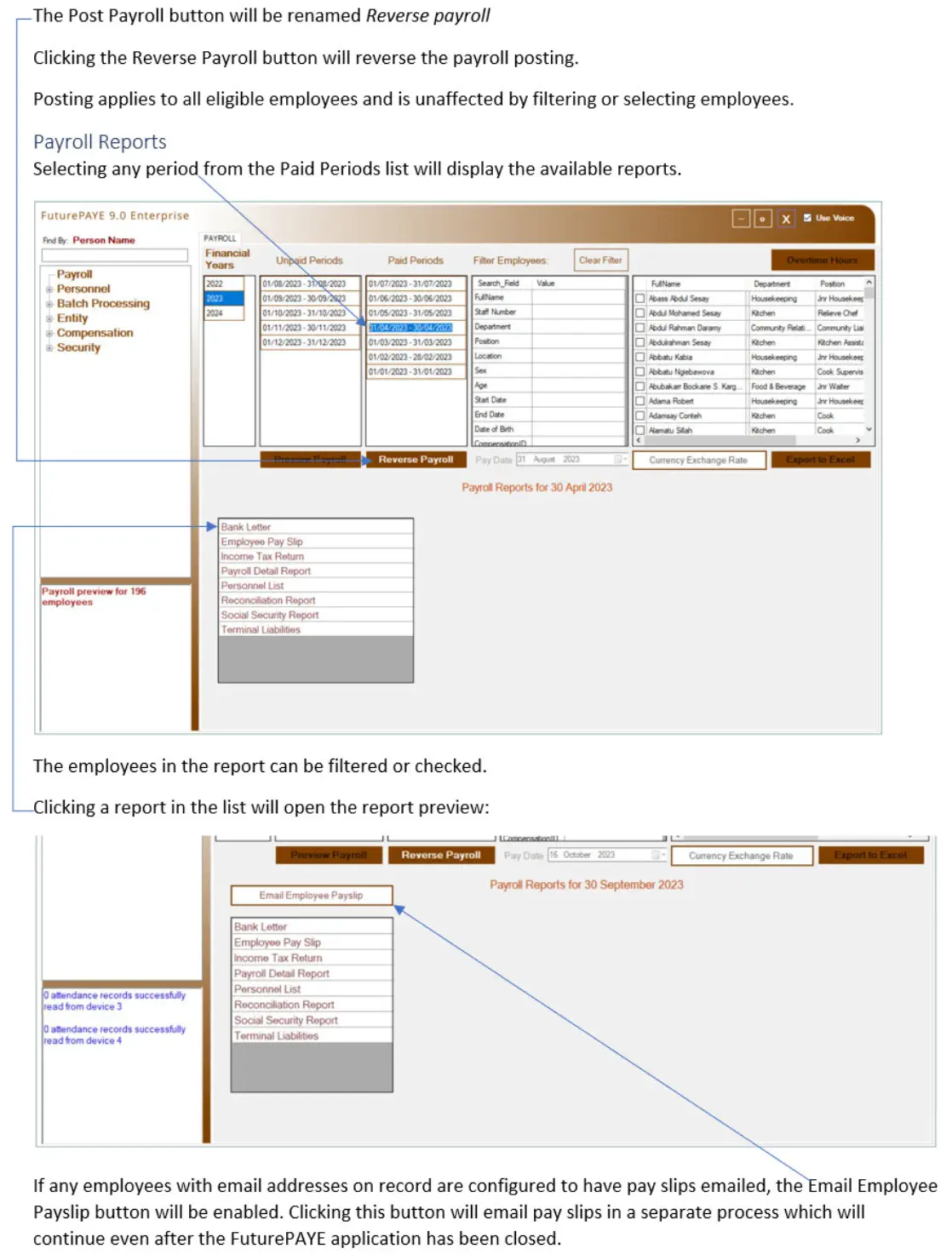Image resolution: width=952 pixels, height=1260 pixels.
Task: Click Security in the navigation tree
Action: 78,347
